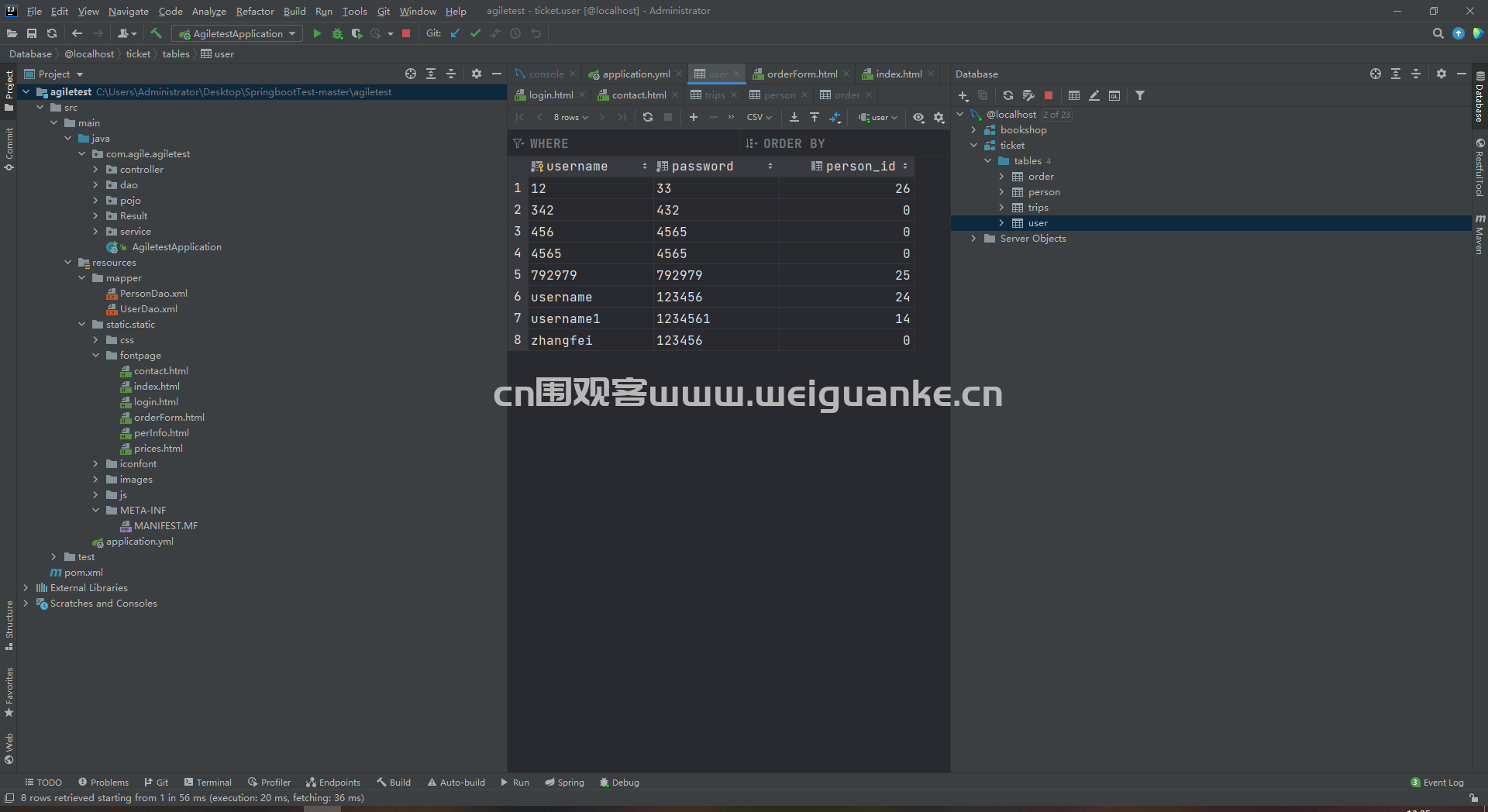
Task: Click Edit source pencil icon in Database panel
Action: coord(1094,95)
